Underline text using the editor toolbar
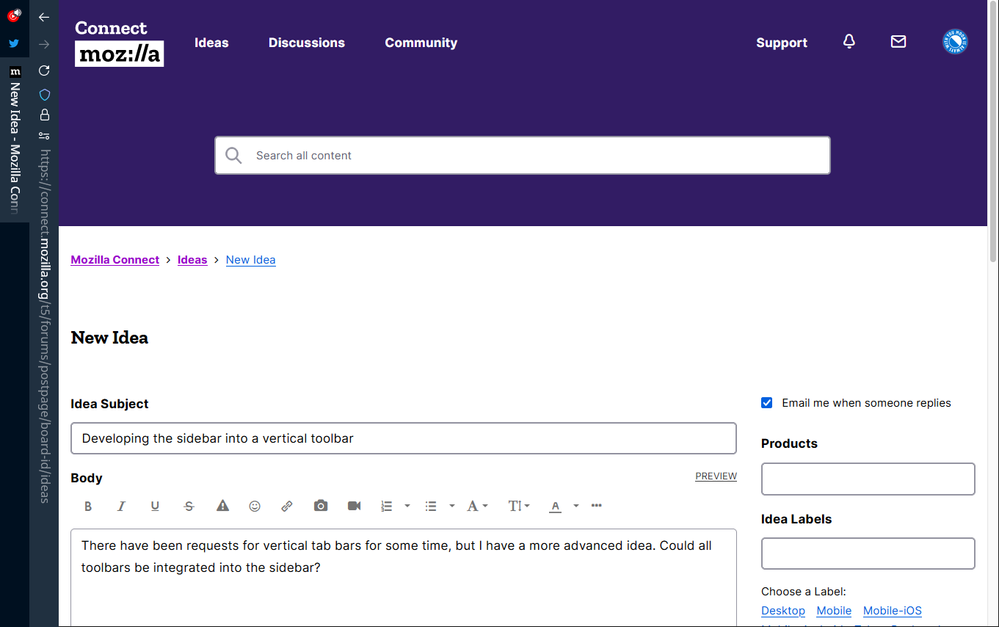Image resolution: width=999 pixels, height=627 pixels. click(x=155, y=506)
